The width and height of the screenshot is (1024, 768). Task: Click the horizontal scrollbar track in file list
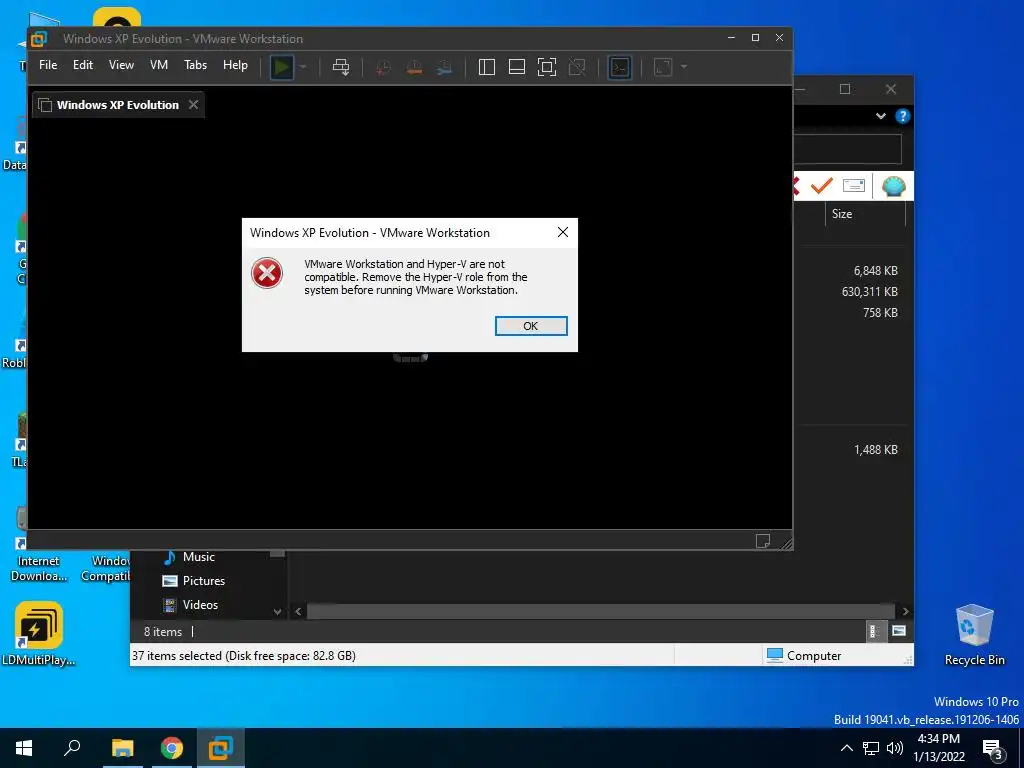[x=601, y=612]
